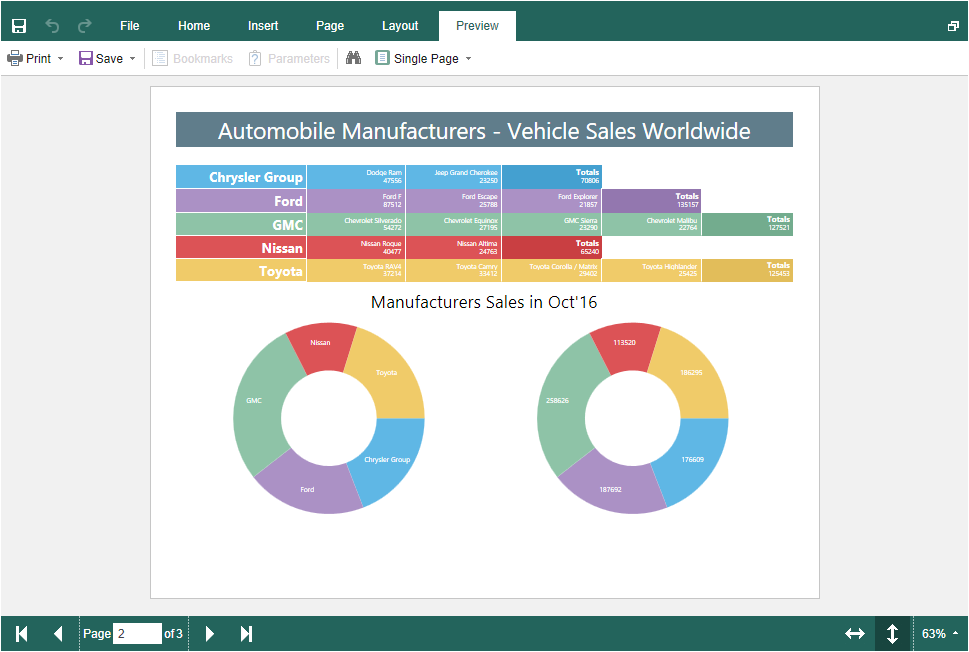The width and height of the screenshot is (969, 652).
Task: Expand the Save dropdown arrow
Action: tap(132, 59)
